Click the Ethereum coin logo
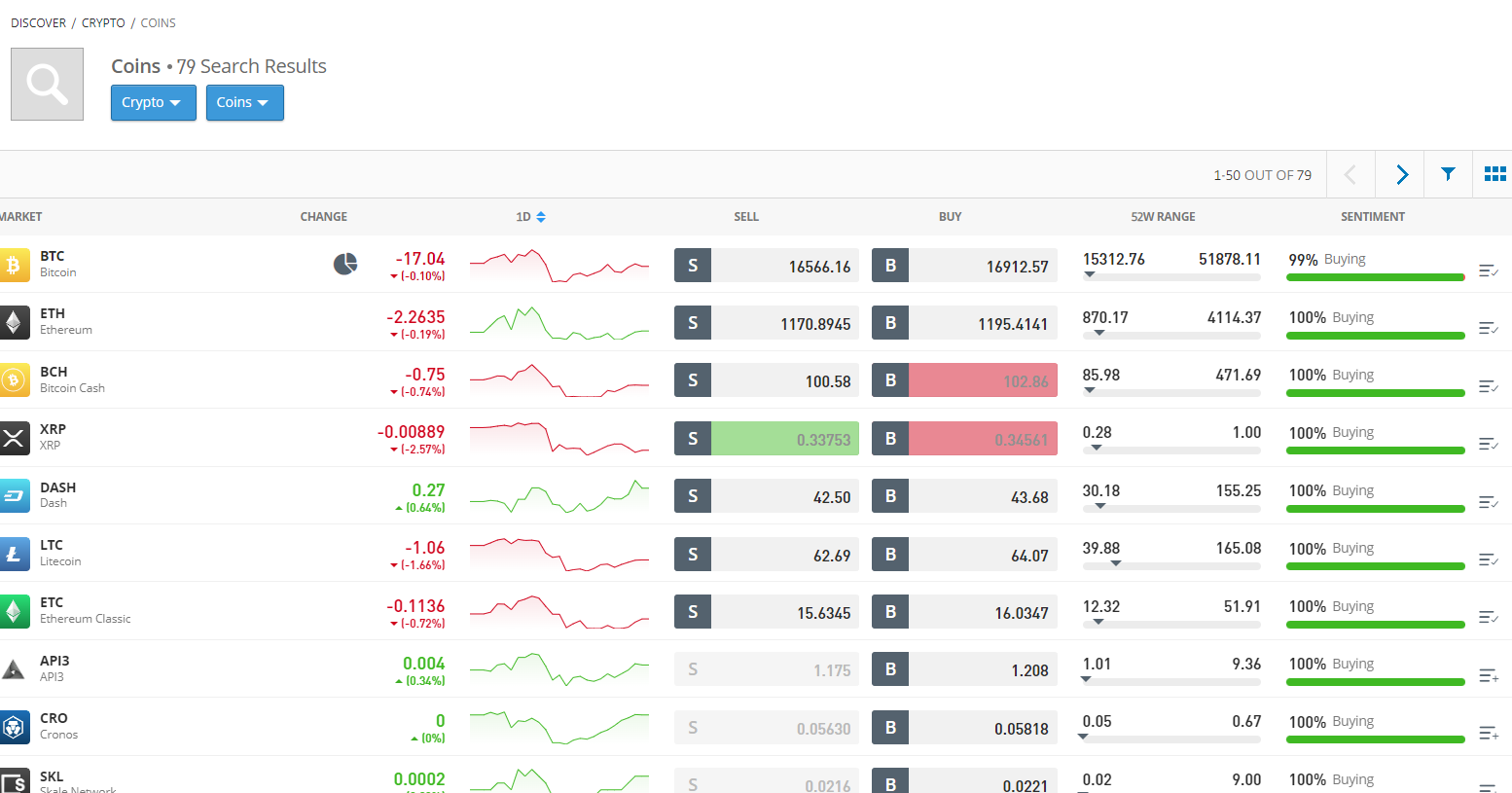The width and height of the screenshot is (1512, 793). coord(14,322)
